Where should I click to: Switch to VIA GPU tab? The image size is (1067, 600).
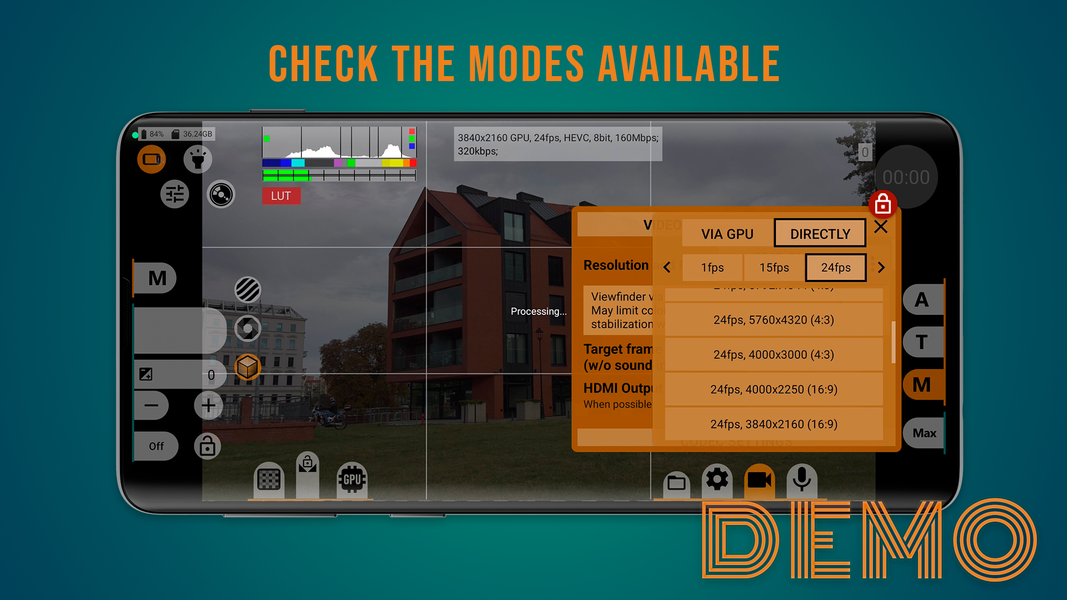coord(727,234)
